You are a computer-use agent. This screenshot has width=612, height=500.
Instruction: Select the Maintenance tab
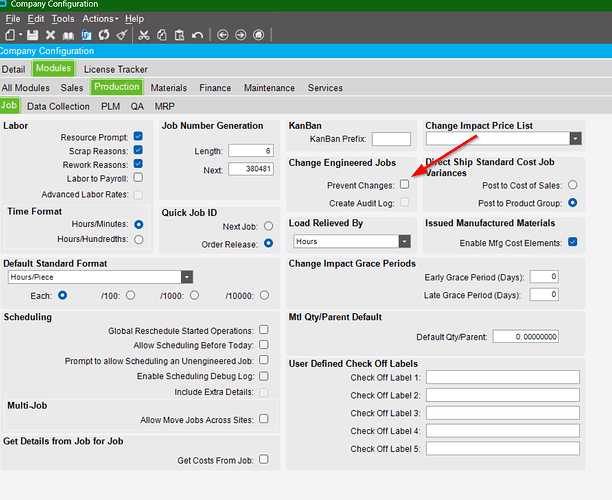[x=269, y=88]
